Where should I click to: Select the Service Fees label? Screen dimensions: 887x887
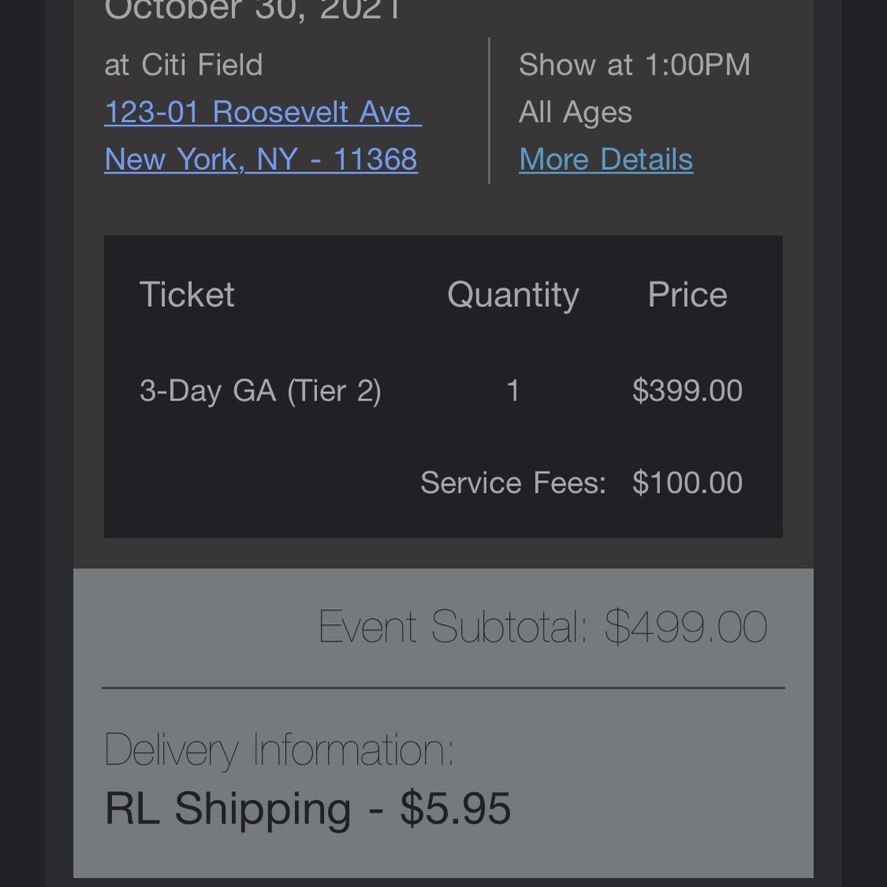(513, 483)
